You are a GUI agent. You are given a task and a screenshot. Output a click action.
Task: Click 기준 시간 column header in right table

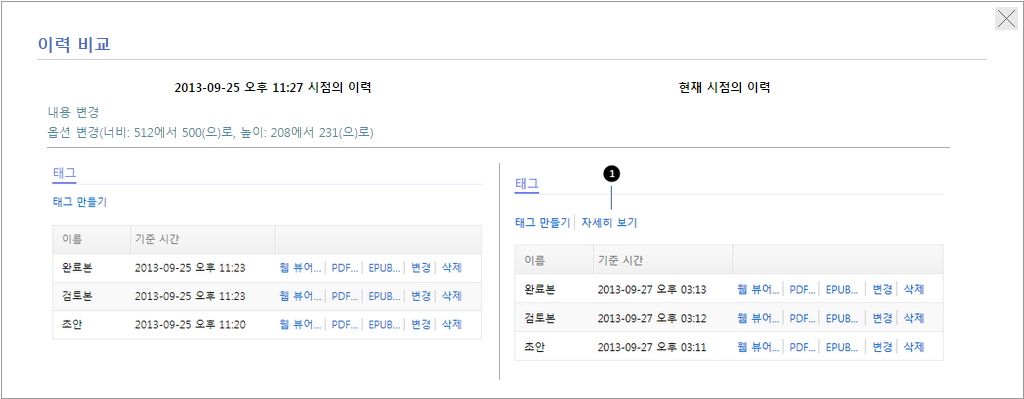coord(620,259)
